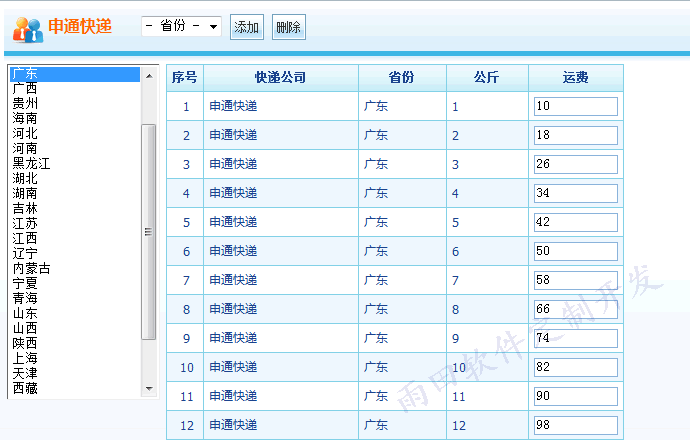Select 湖北 in the province list
The width and height of the screenshot is (690, 440).
(x=75, y=178)
